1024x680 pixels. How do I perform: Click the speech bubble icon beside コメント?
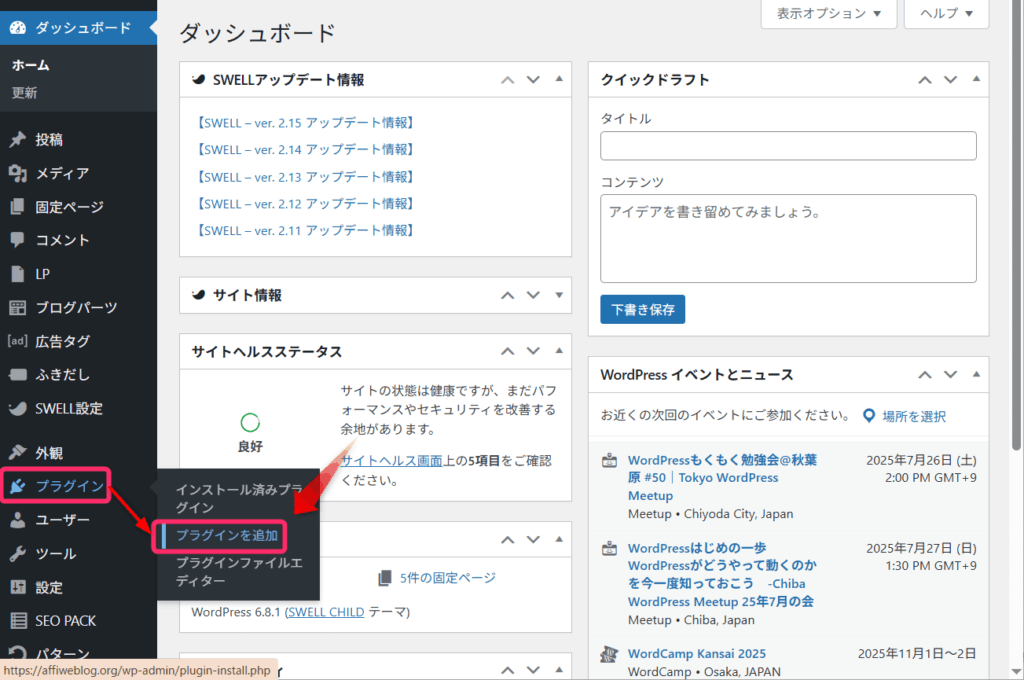(18, 240)
